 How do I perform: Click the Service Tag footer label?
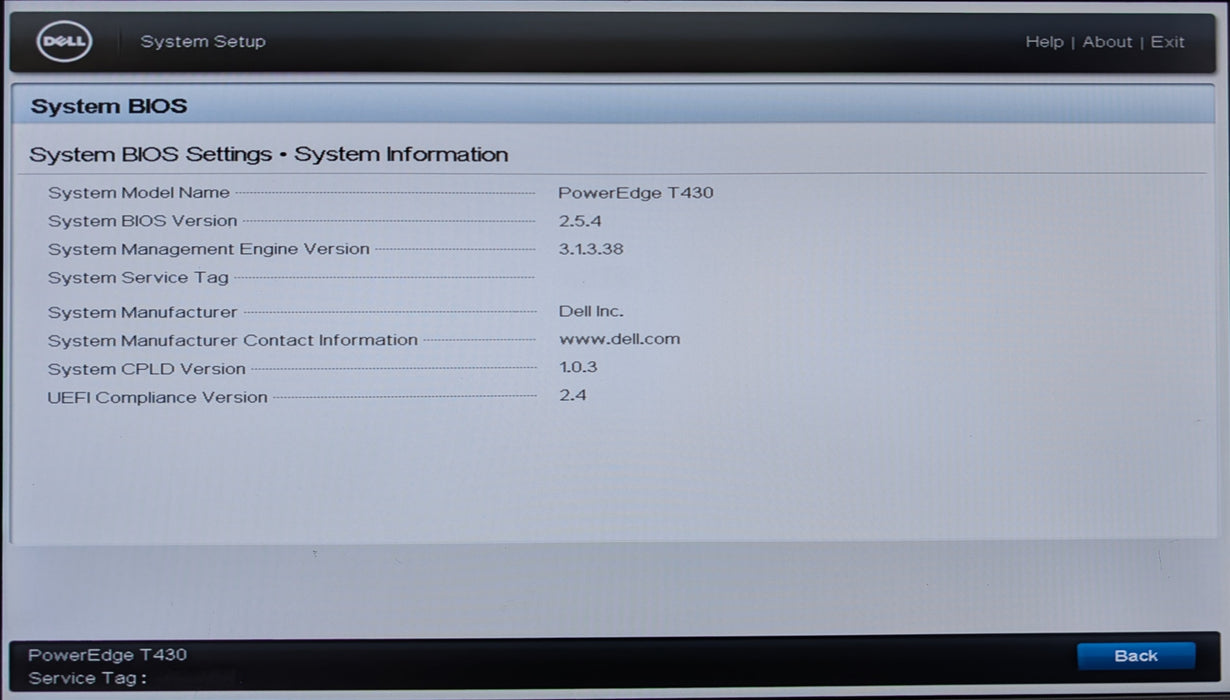88,679
